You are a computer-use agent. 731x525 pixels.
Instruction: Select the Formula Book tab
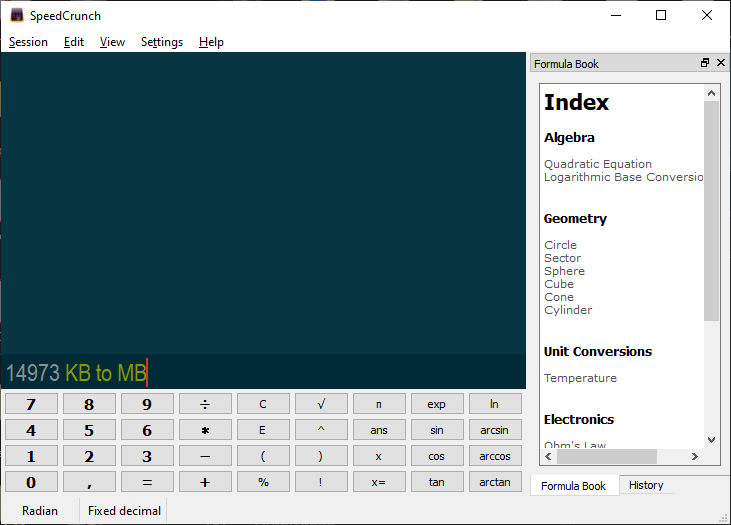[573, 486]
